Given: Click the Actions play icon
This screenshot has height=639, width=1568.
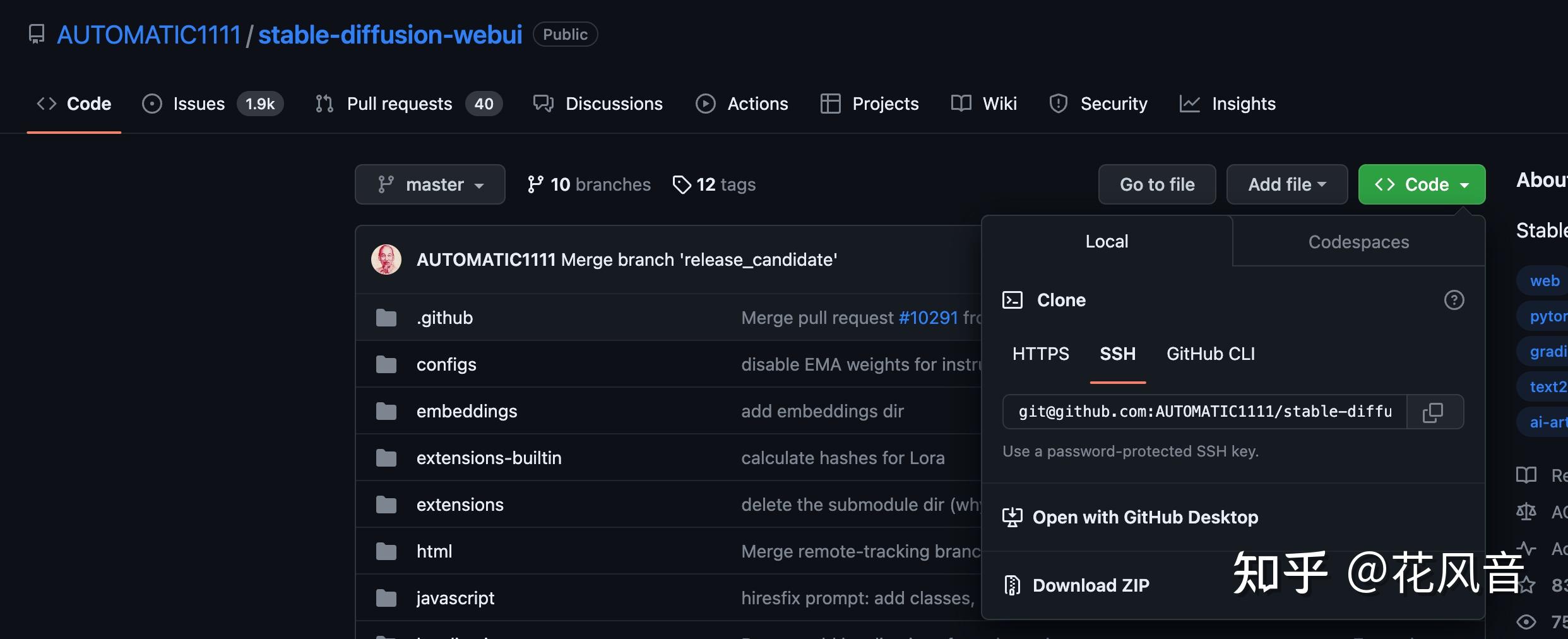Looking at the screenshot, I should click(706, 104).
